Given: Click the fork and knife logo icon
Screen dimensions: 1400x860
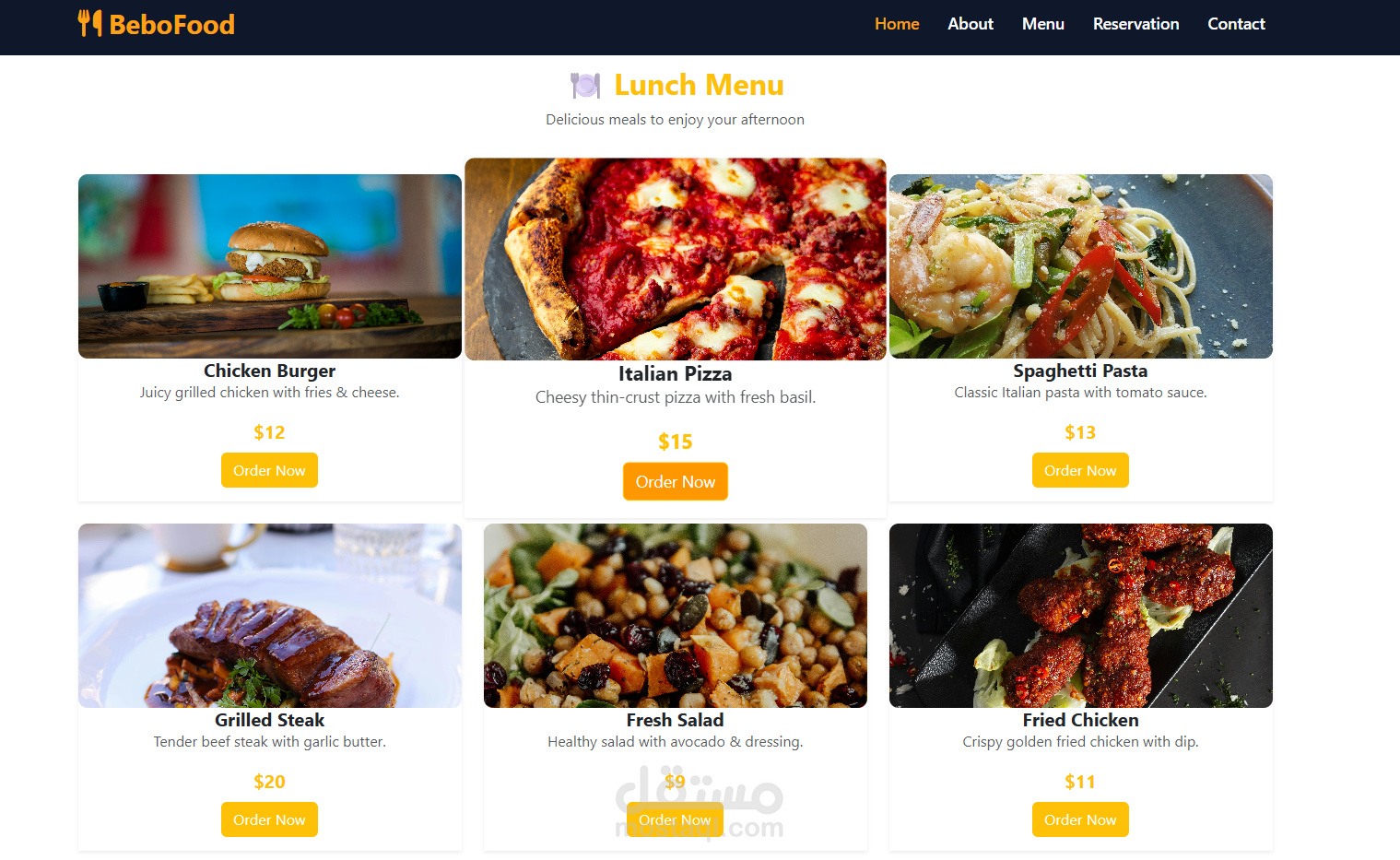Looking at the screenshot, I should click(89, 23).
